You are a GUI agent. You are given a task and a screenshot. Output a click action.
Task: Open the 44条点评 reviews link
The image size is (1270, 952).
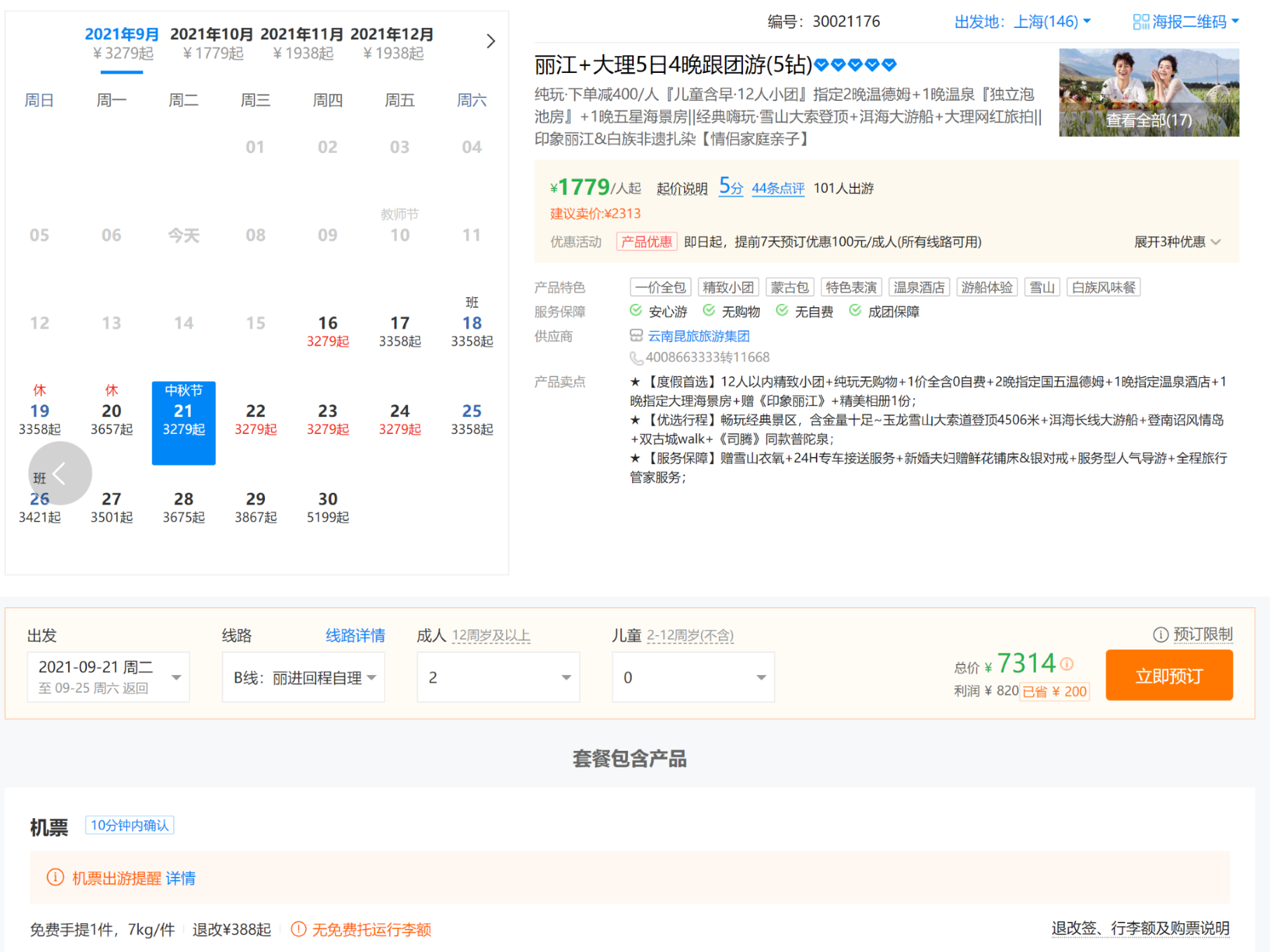[x=778, y=188]
